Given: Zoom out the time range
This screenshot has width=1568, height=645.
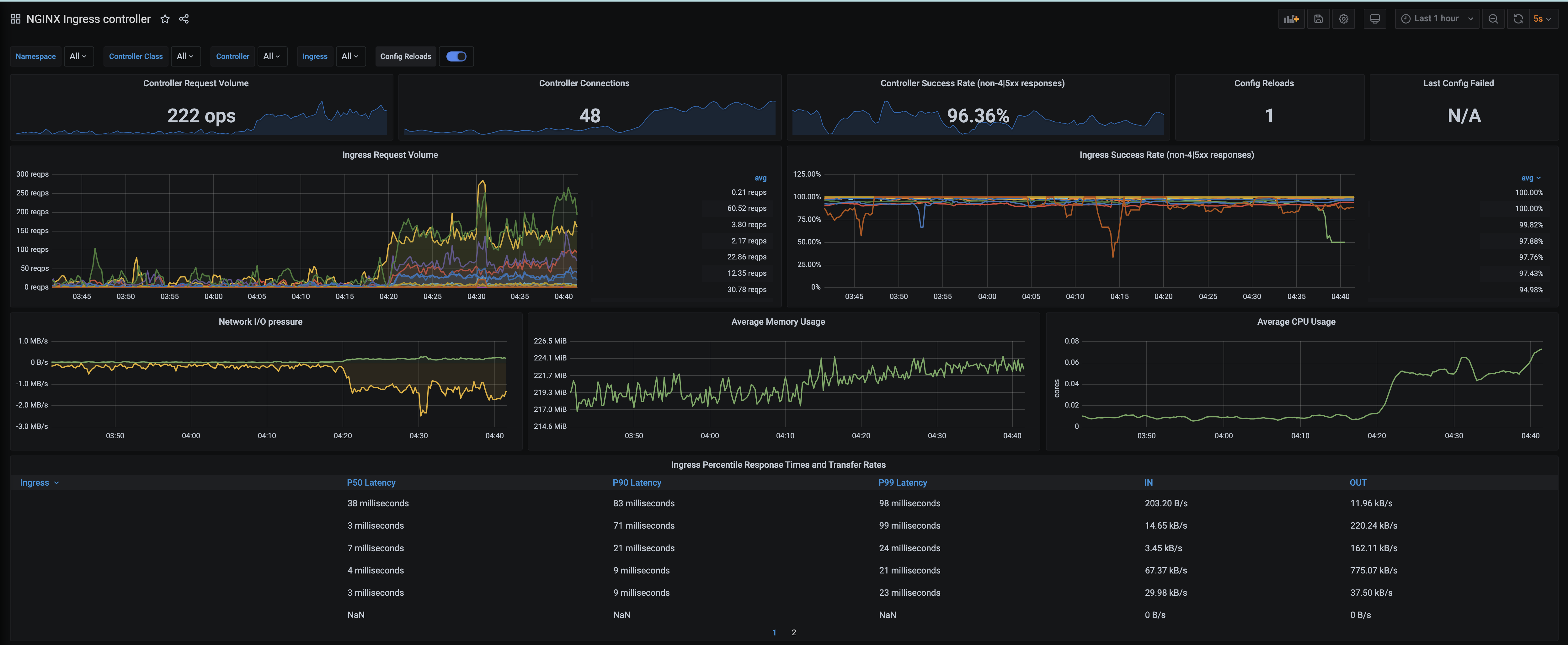Looking at the screenshot, I should coord(1493,19).
